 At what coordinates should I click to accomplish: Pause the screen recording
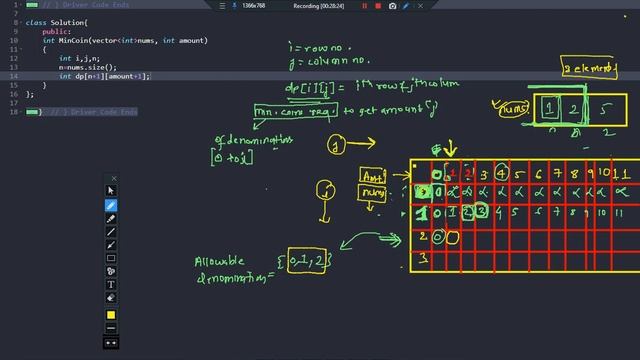[x=364, y=6]
